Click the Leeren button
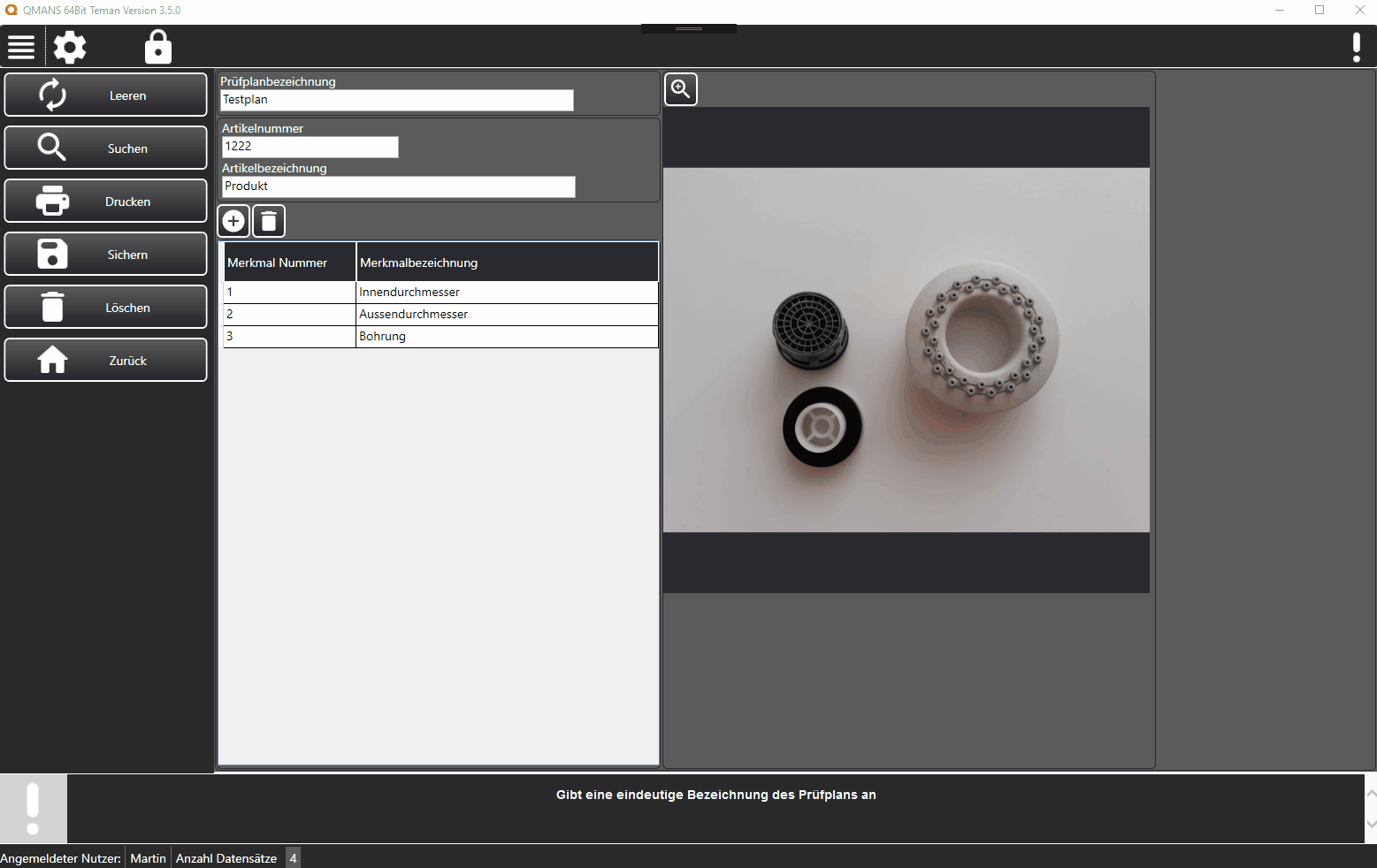This screenshot has height=868, width=1377. [106, 95]
